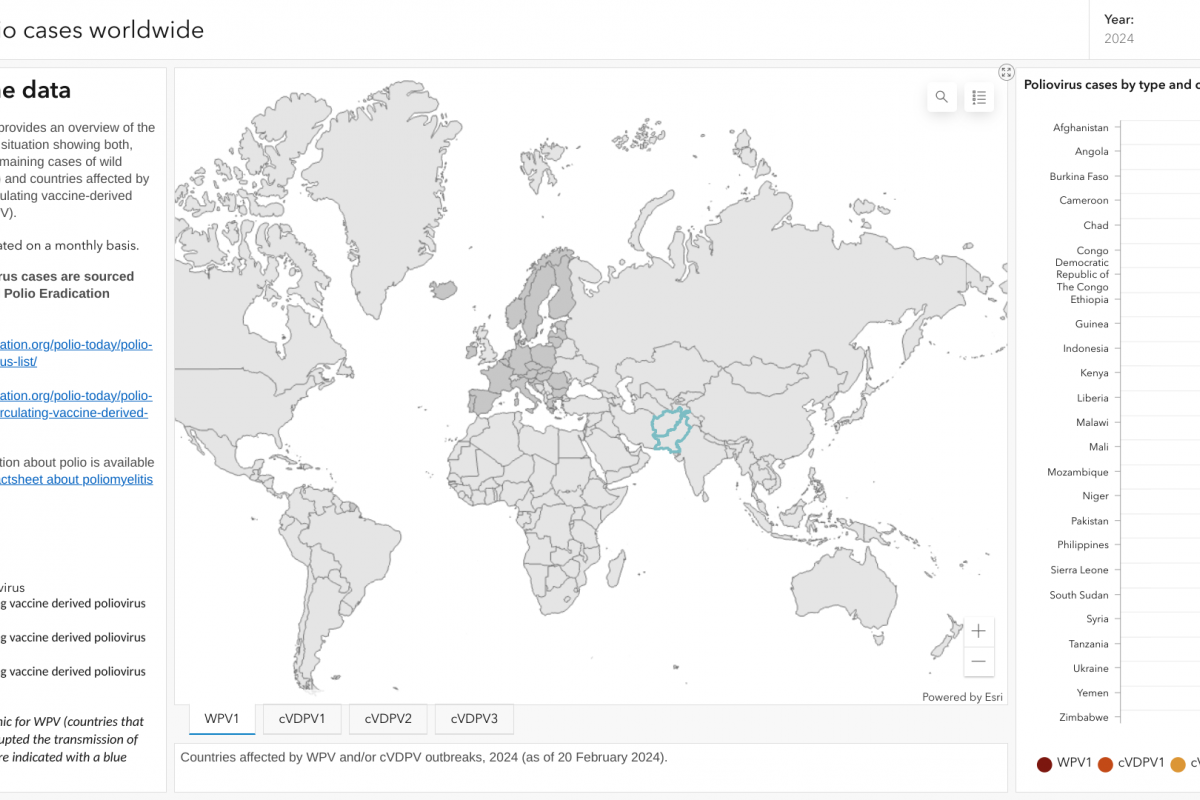Open the map search tool
Image resolution: width=1200 pixels, height=800 pixels.
pos(941,97)
